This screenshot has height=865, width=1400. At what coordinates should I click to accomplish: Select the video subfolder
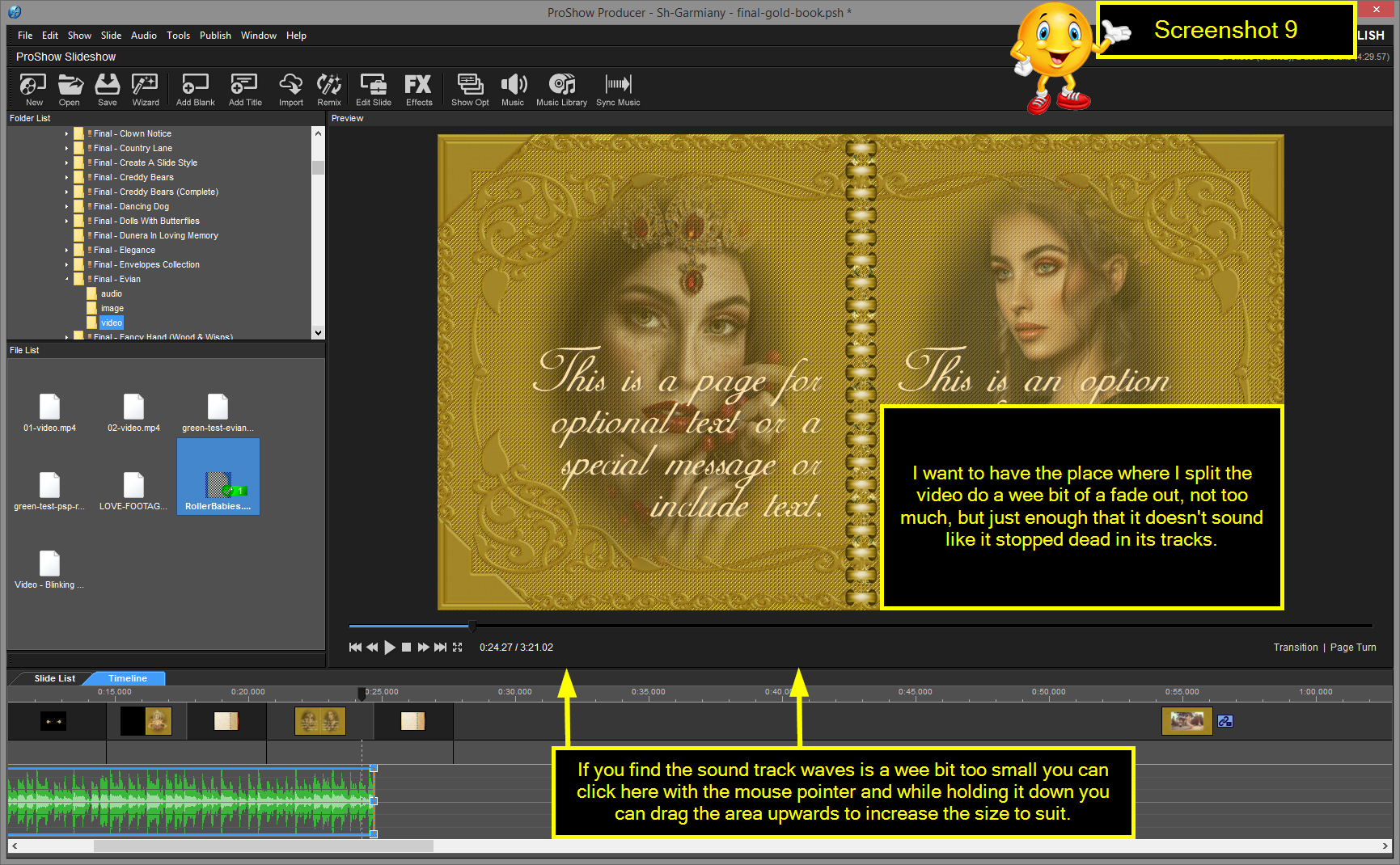[112, 323]
